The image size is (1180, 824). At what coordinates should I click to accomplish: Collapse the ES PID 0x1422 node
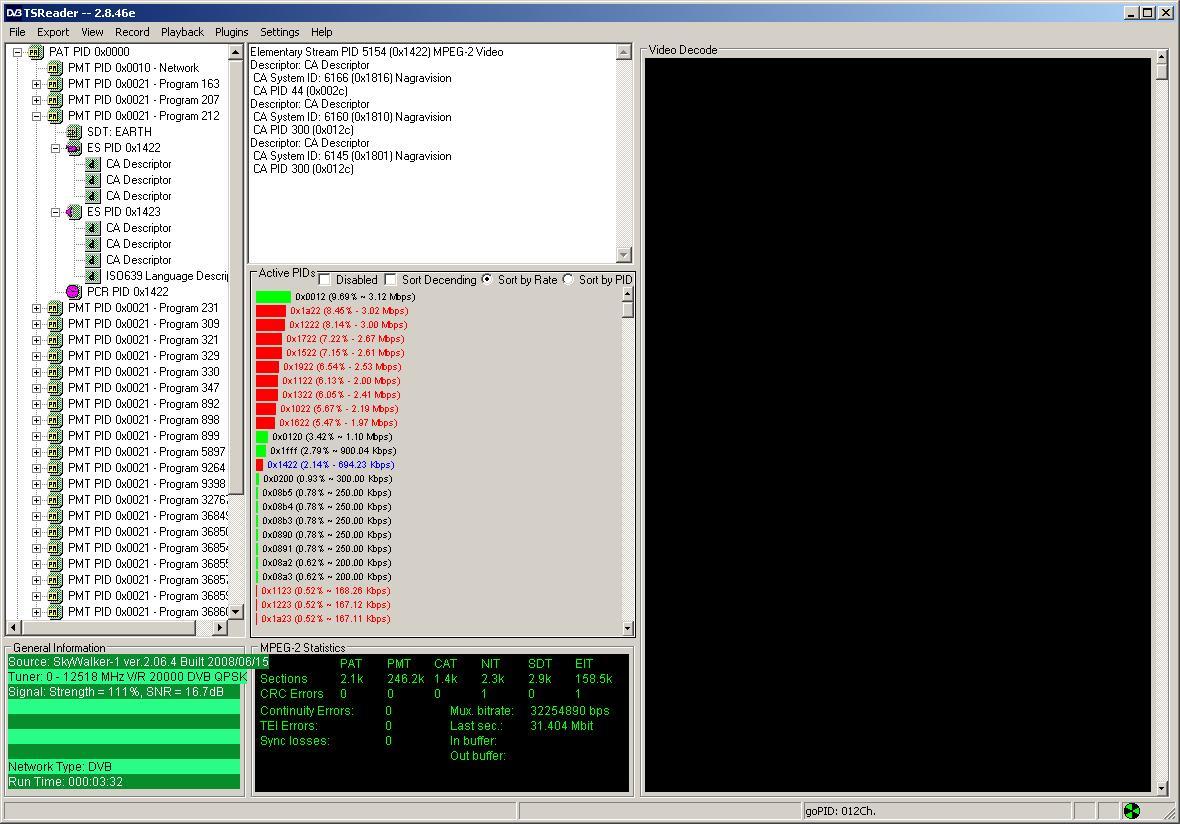[x=55, y=148]
